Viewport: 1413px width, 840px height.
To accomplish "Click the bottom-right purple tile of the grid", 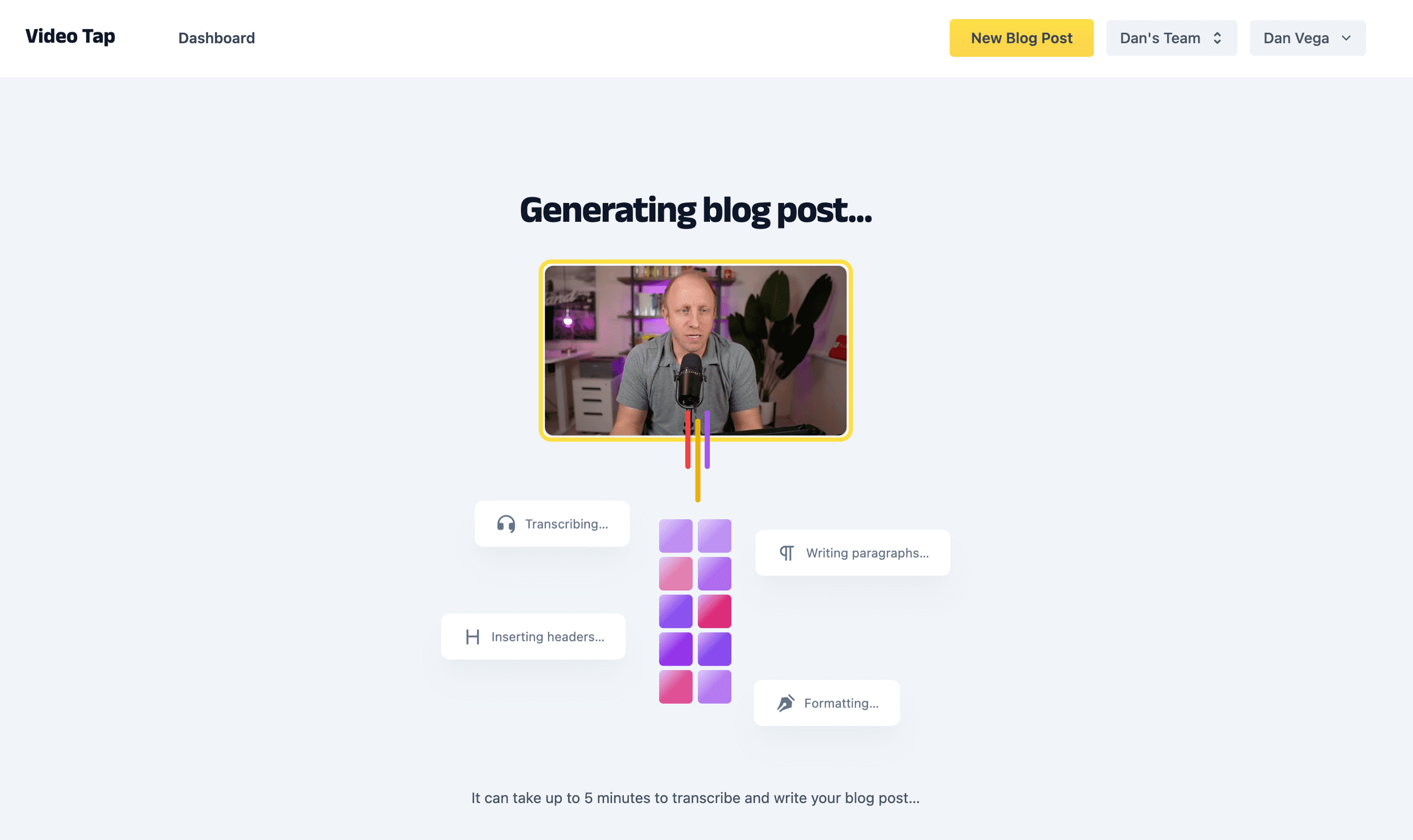I will point(716,686).
